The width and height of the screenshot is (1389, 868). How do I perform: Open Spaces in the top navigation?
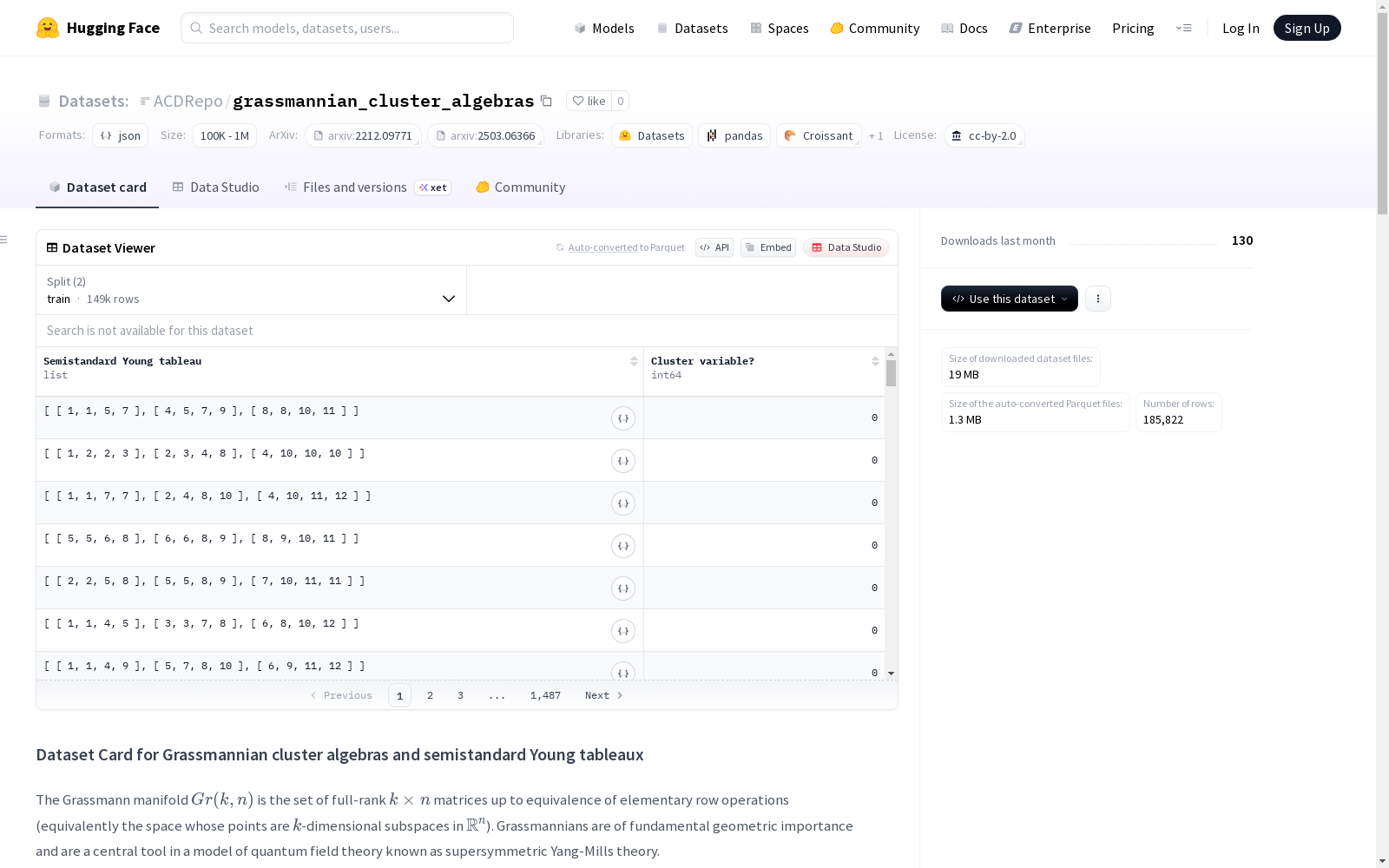[x=780, y=28]
